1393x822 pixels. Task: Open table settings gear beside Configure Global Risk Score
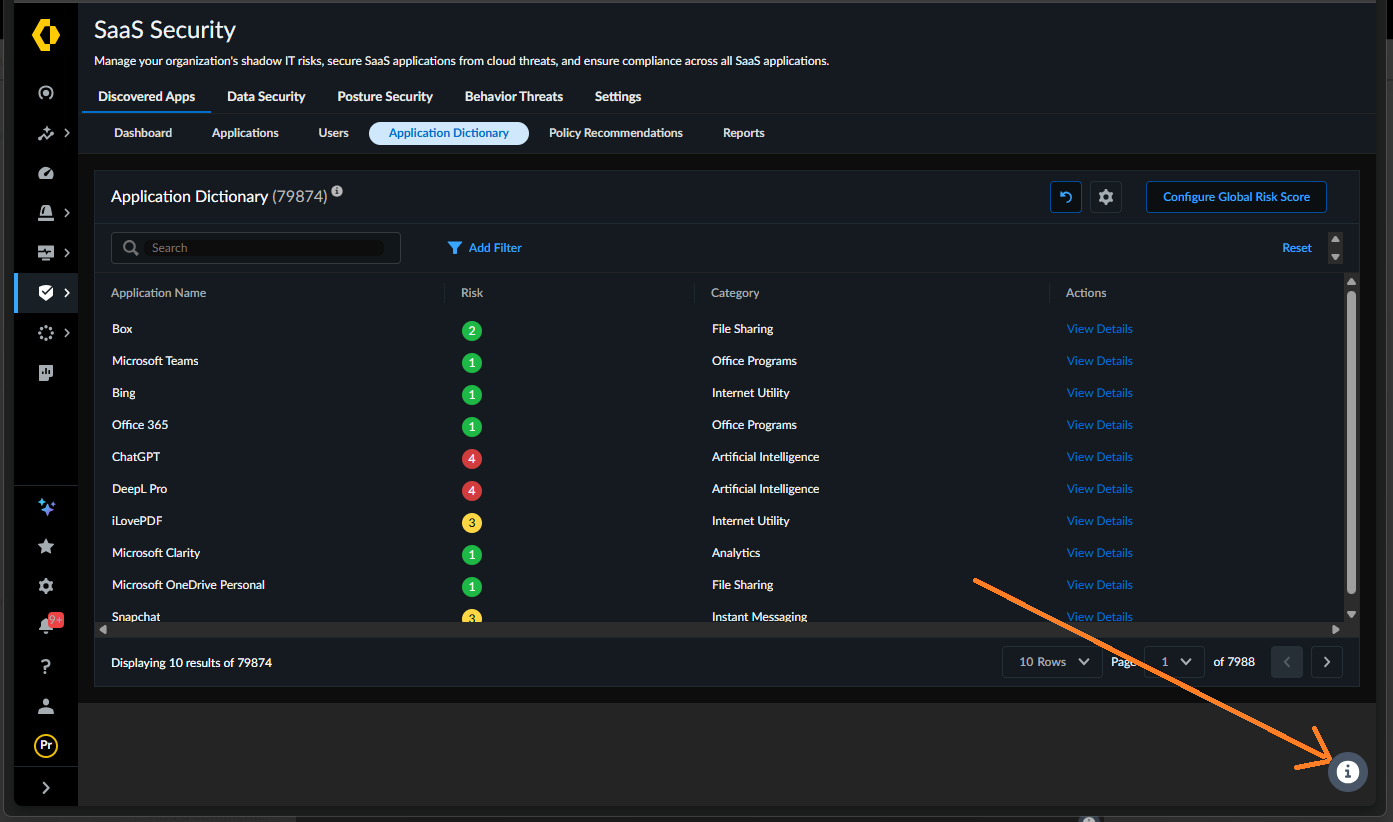(x=1106, y=197)
